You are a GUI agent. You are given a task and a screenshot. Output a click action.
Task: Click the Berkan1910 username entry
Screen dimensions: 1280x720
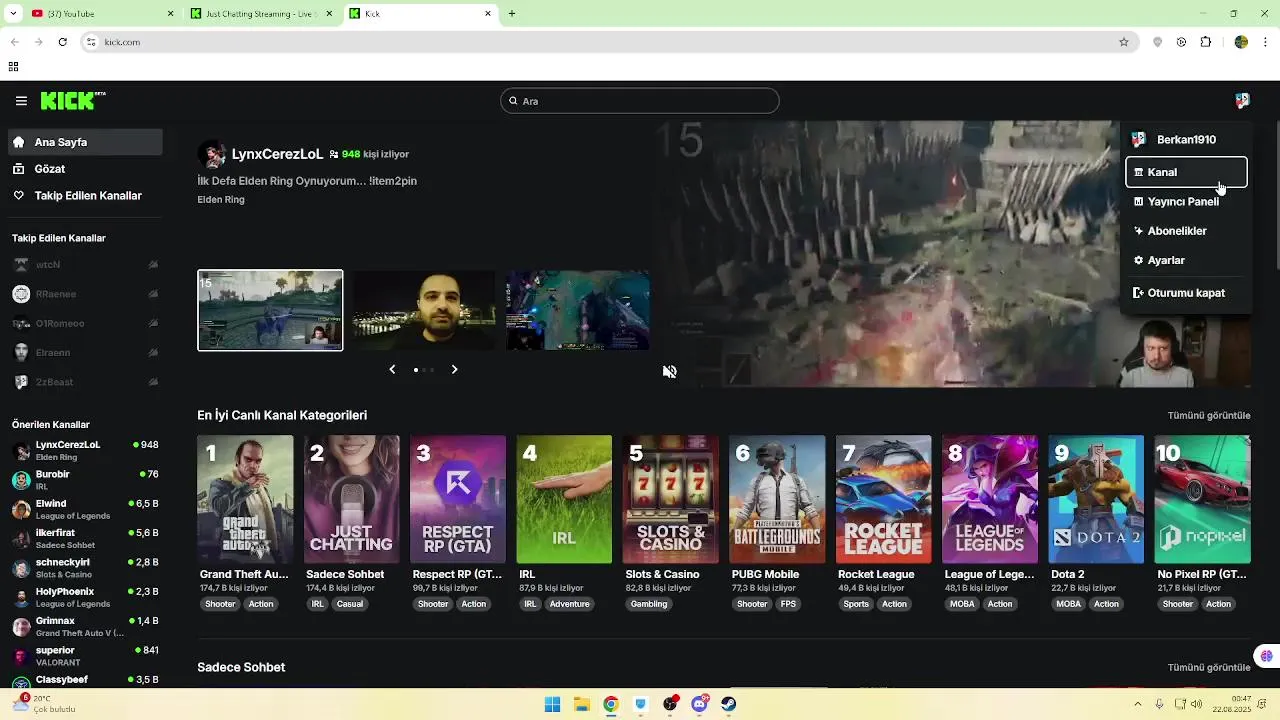[1186, 140]
